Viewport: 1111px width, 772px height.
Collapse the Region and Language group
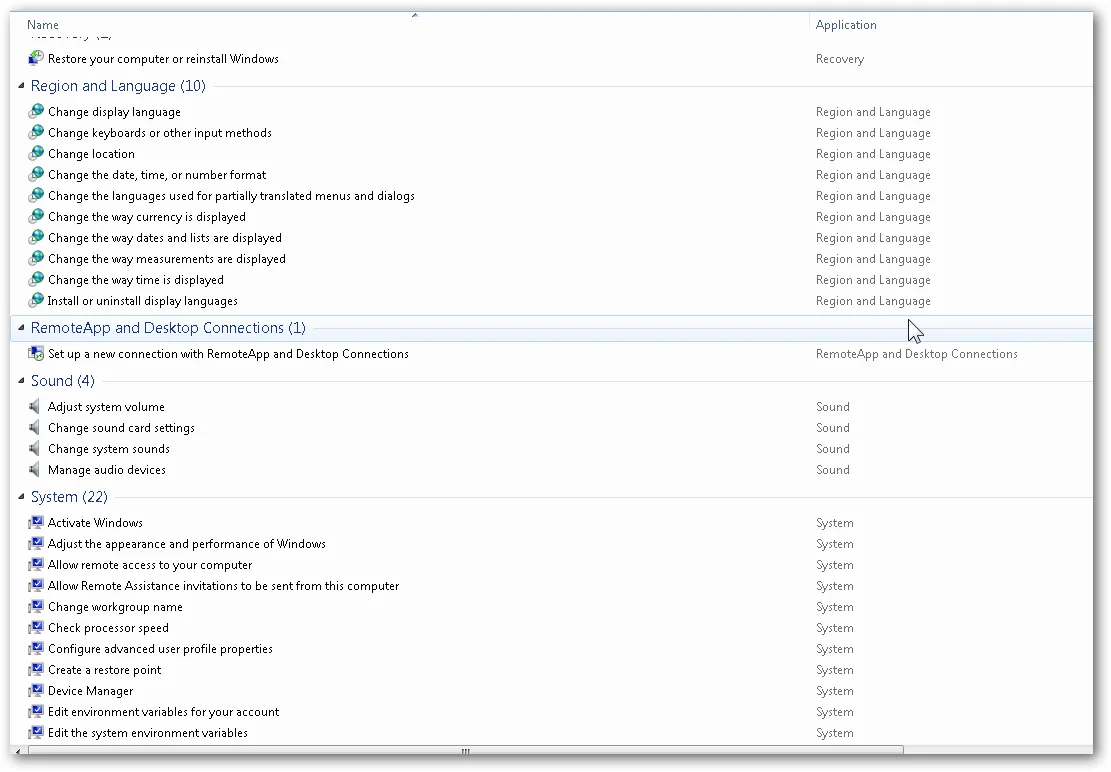click(22, 87)
